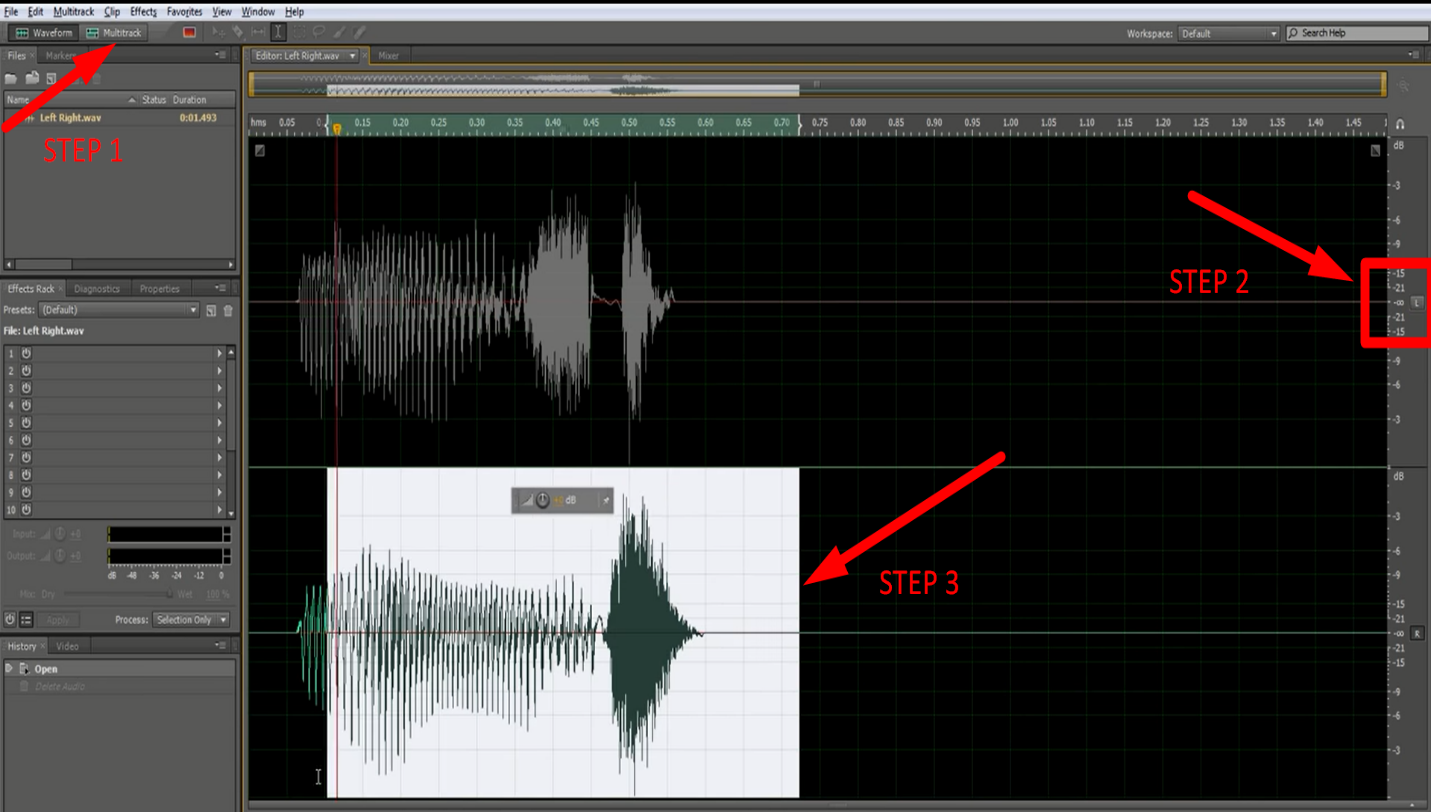The image size is (1431, 812).
Task: Toggle the entire Effects Rack power button
Action: point(10,619)
